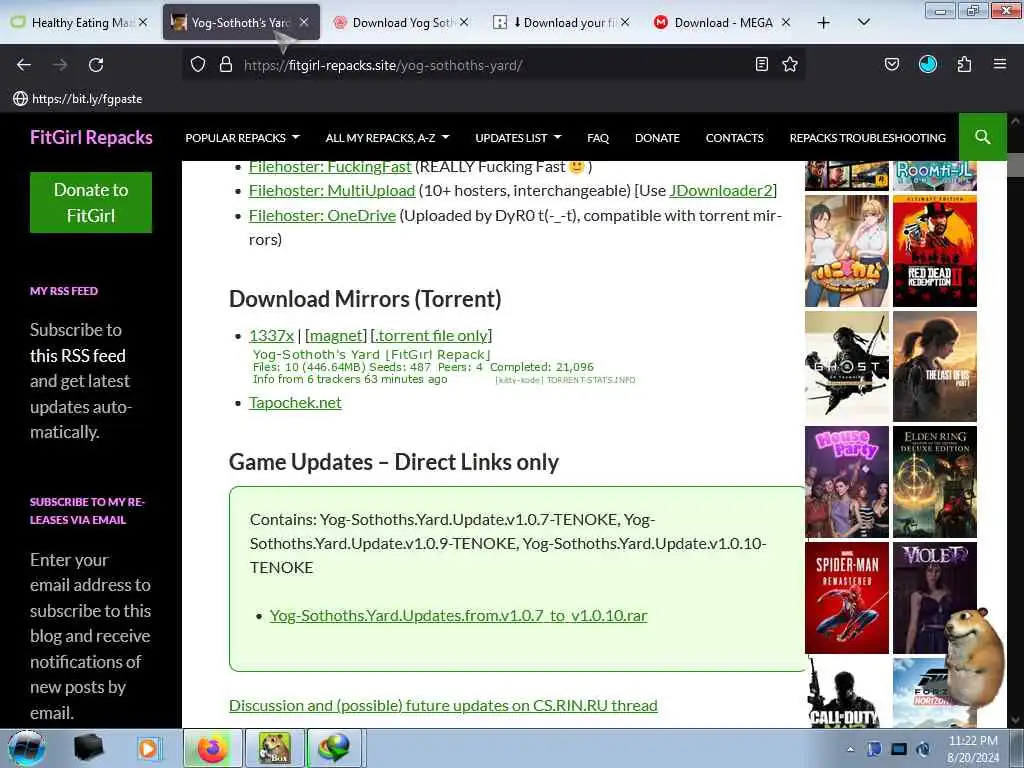
Task: Open the DONATE menu item
Action: (657, 138)
